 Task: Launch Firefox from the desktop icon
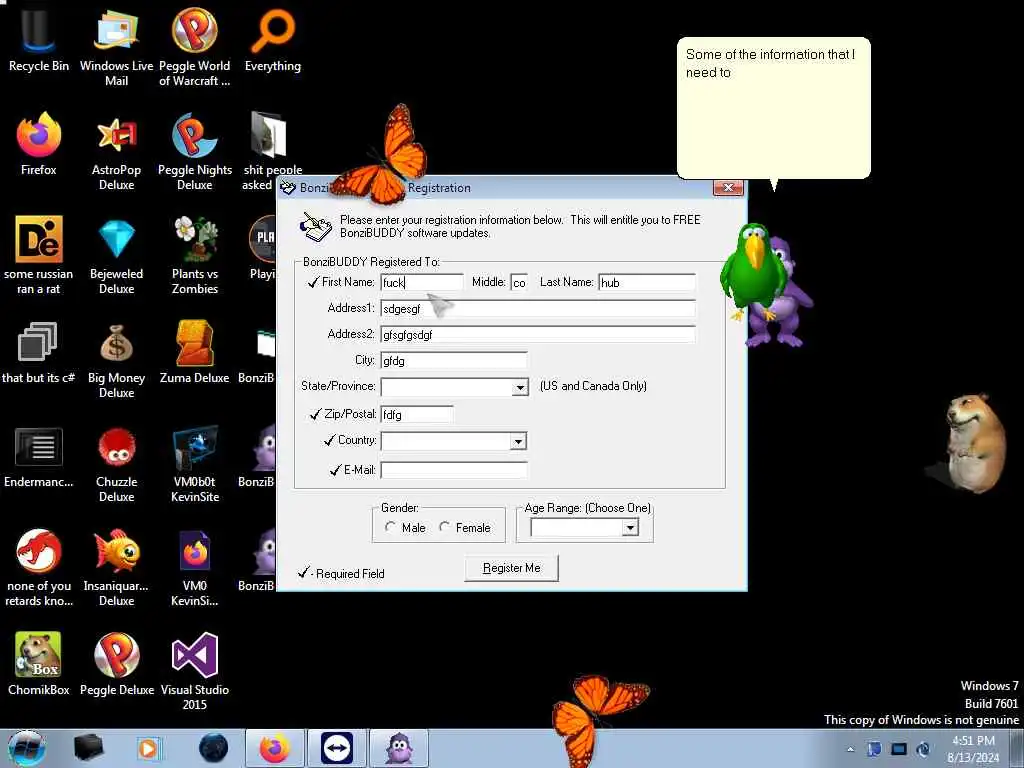[x=39, y=144]
